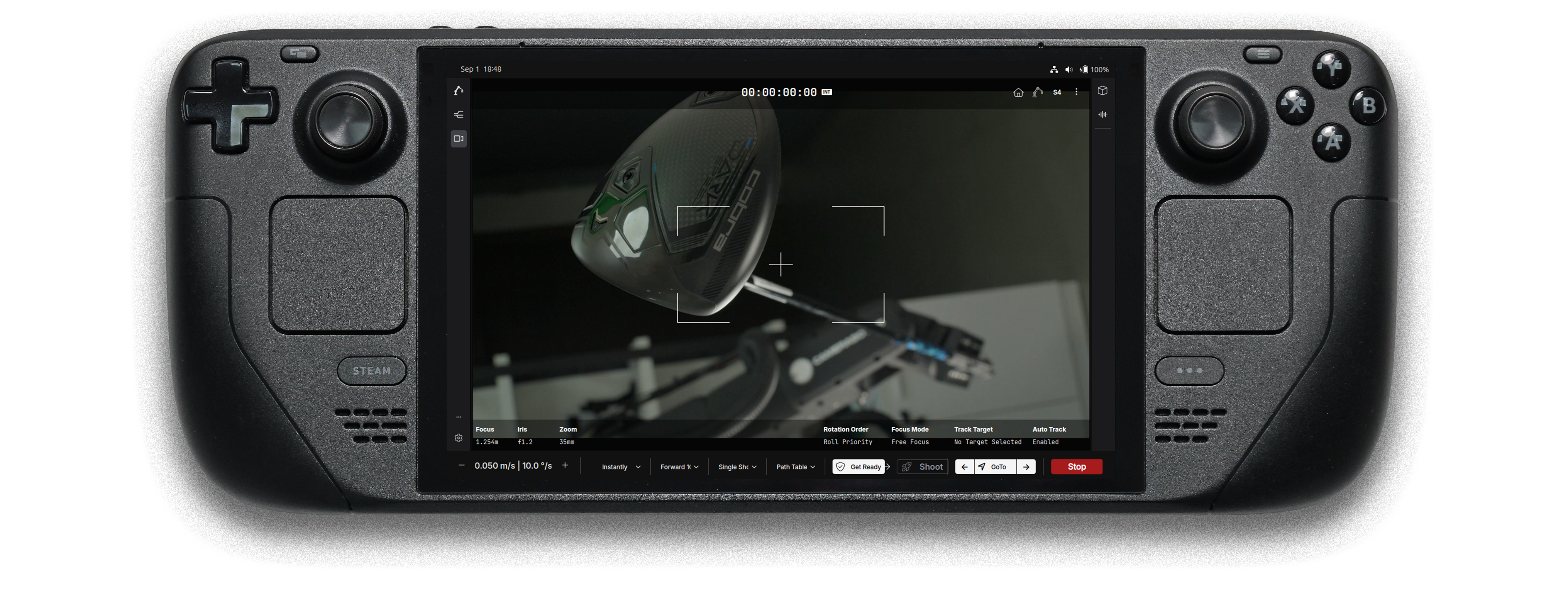Open settings gear in left sidebar
Screen dimensions: 1568x599
(x=458, y=438)
